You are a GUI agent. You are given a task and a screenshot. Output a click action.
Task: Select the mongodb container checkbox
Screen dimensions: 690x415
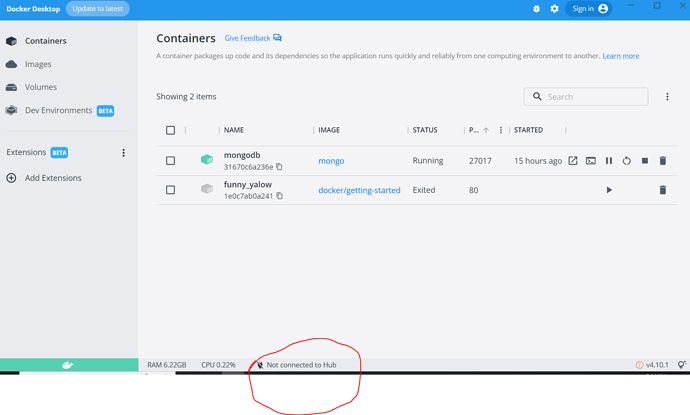point(170,161)
